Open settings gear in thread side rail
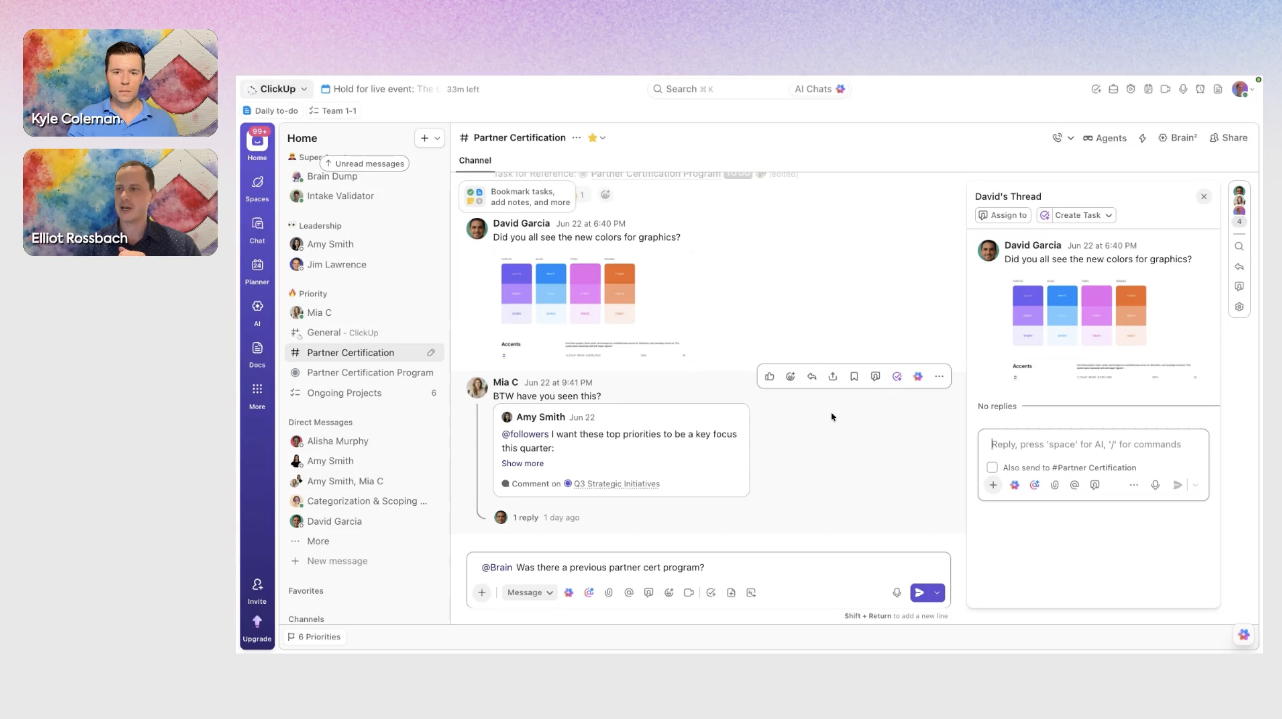The width and height of the screenshot is (1282, 719). pyautogui.click(x=1239, y=307)
